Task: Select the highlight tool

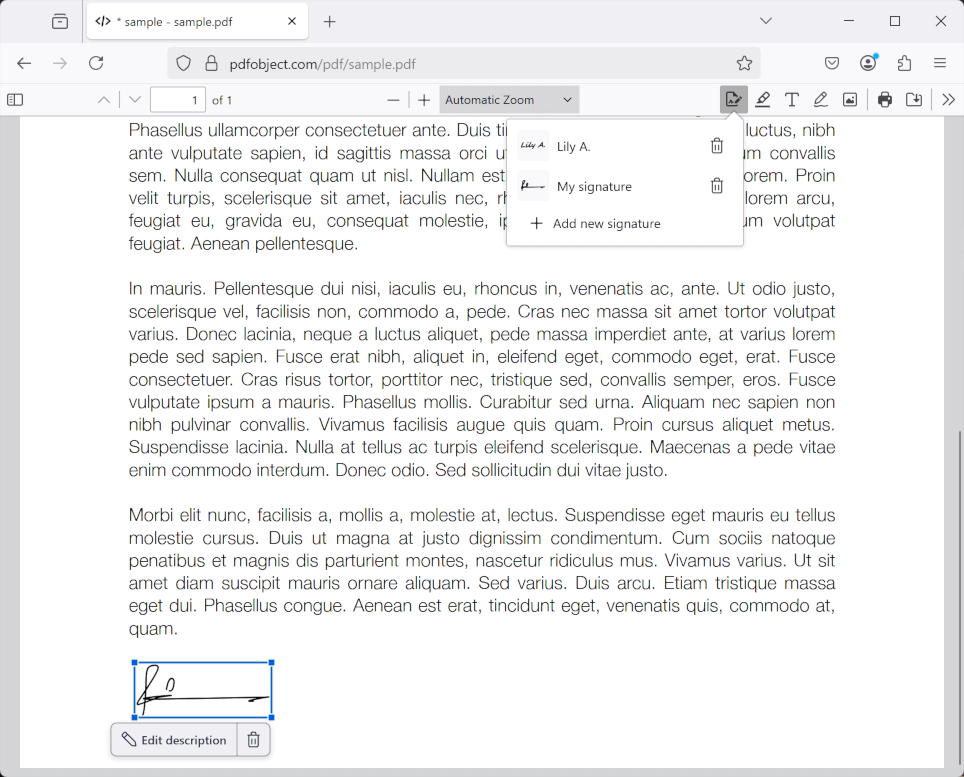Action: point(763,100)
